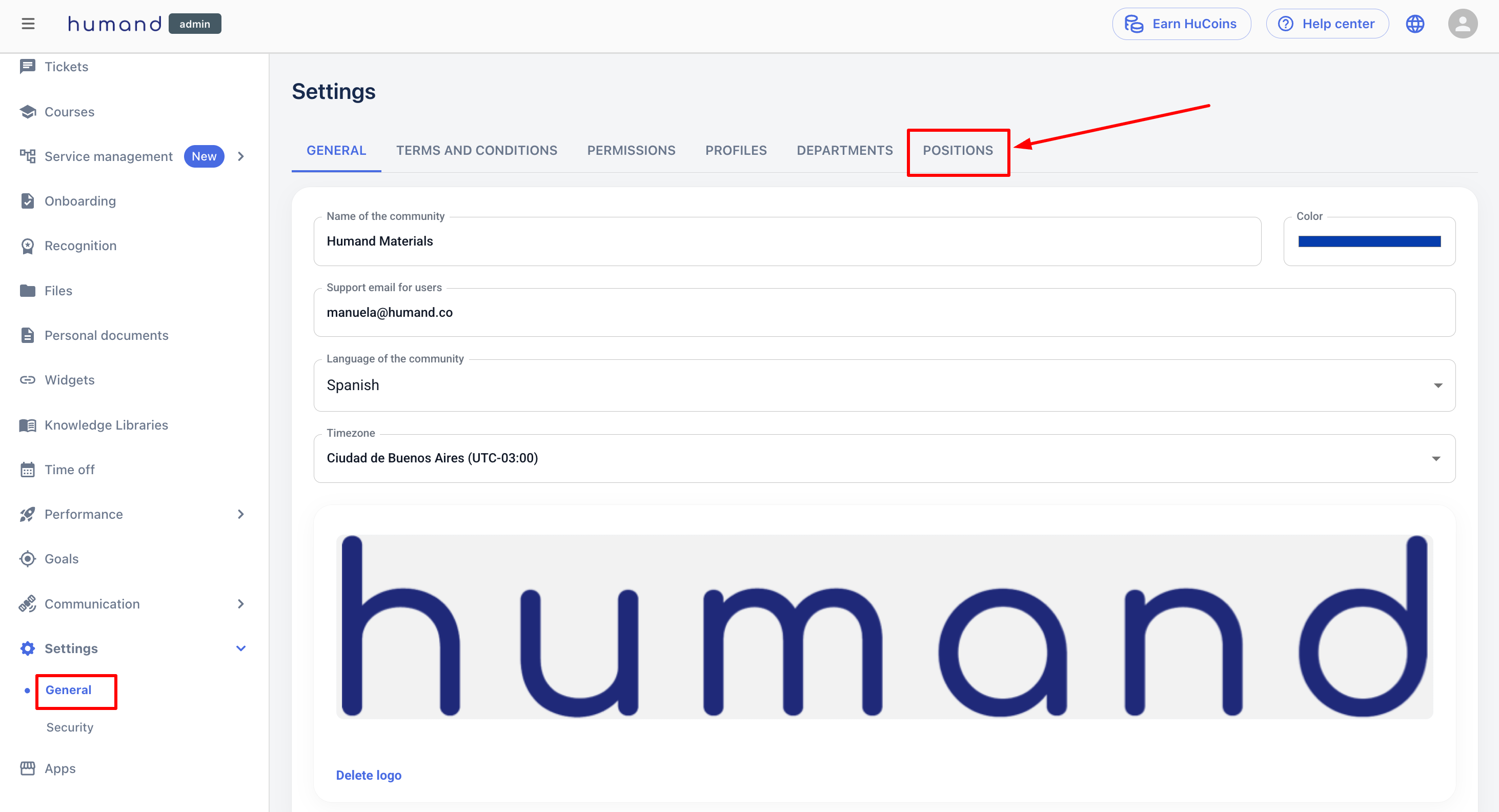
Task: Switch to the Permissions tab
Action: tap(631, 150)
